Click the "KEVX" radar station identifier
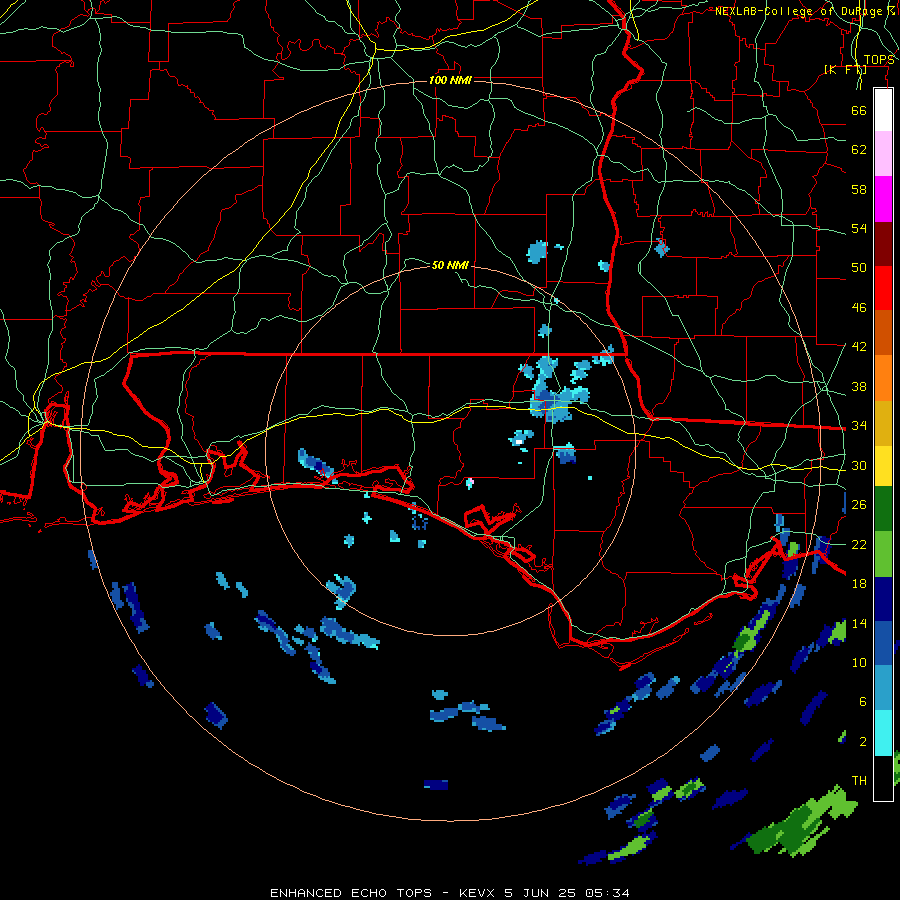 478,893
